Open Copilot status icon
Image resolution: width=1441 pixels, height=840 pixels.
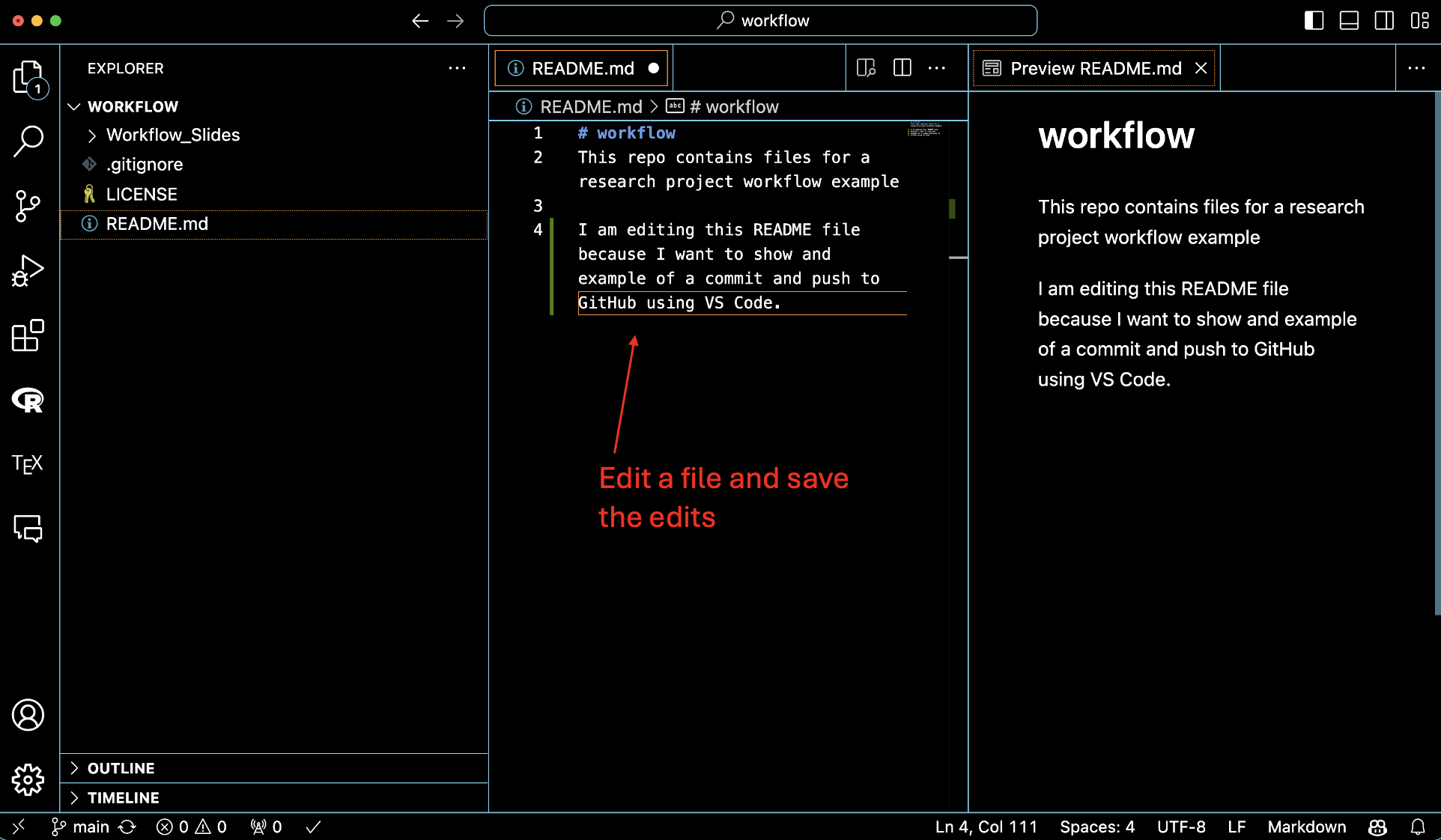pyautogui.click(x=1377, y=827)
